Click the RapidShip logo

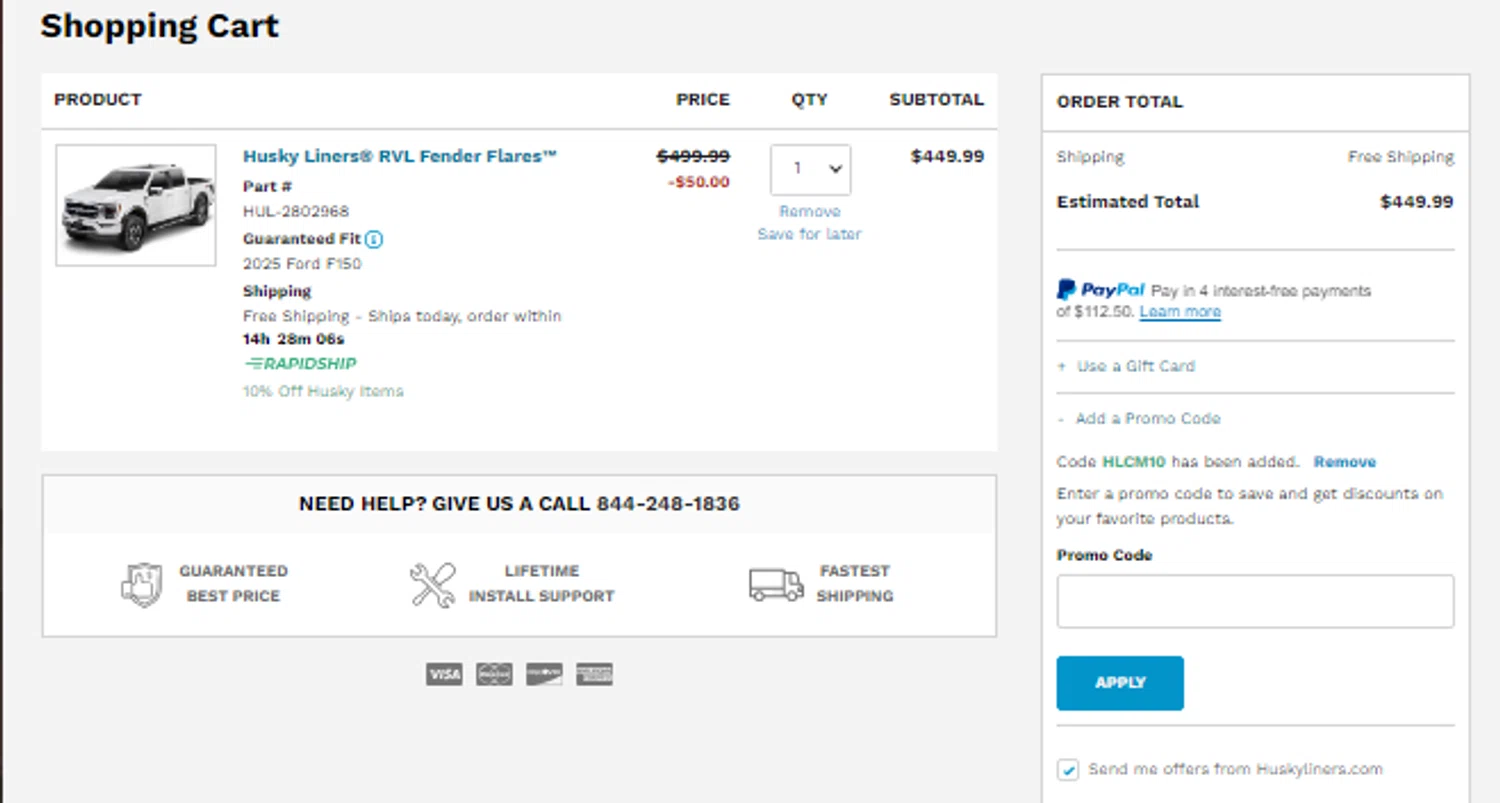(300, 364)
